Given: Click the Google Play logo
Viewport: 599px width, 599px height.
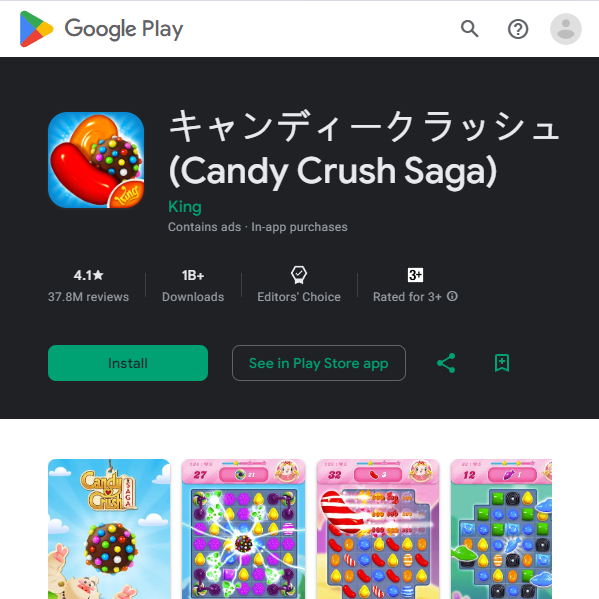Looking at the screenshot, I should click(x=101, y=29).
